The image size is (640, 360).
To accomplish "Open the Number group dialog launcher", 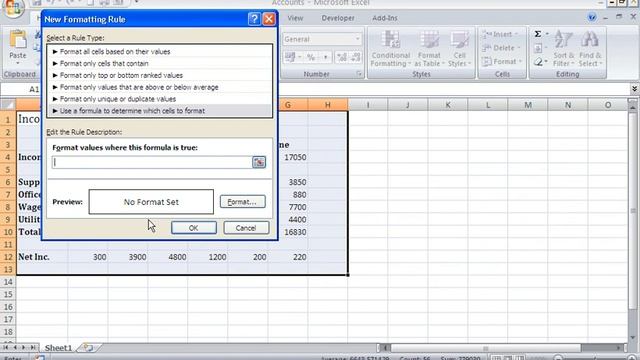I will click(x=359, y=74).
